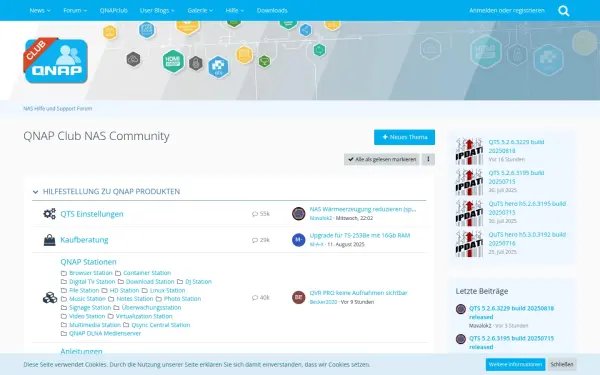
Task: Open thread QVR PRO keine Aufnahmen sichtbar
Action: pyautogui.click(x=359, y=293)
